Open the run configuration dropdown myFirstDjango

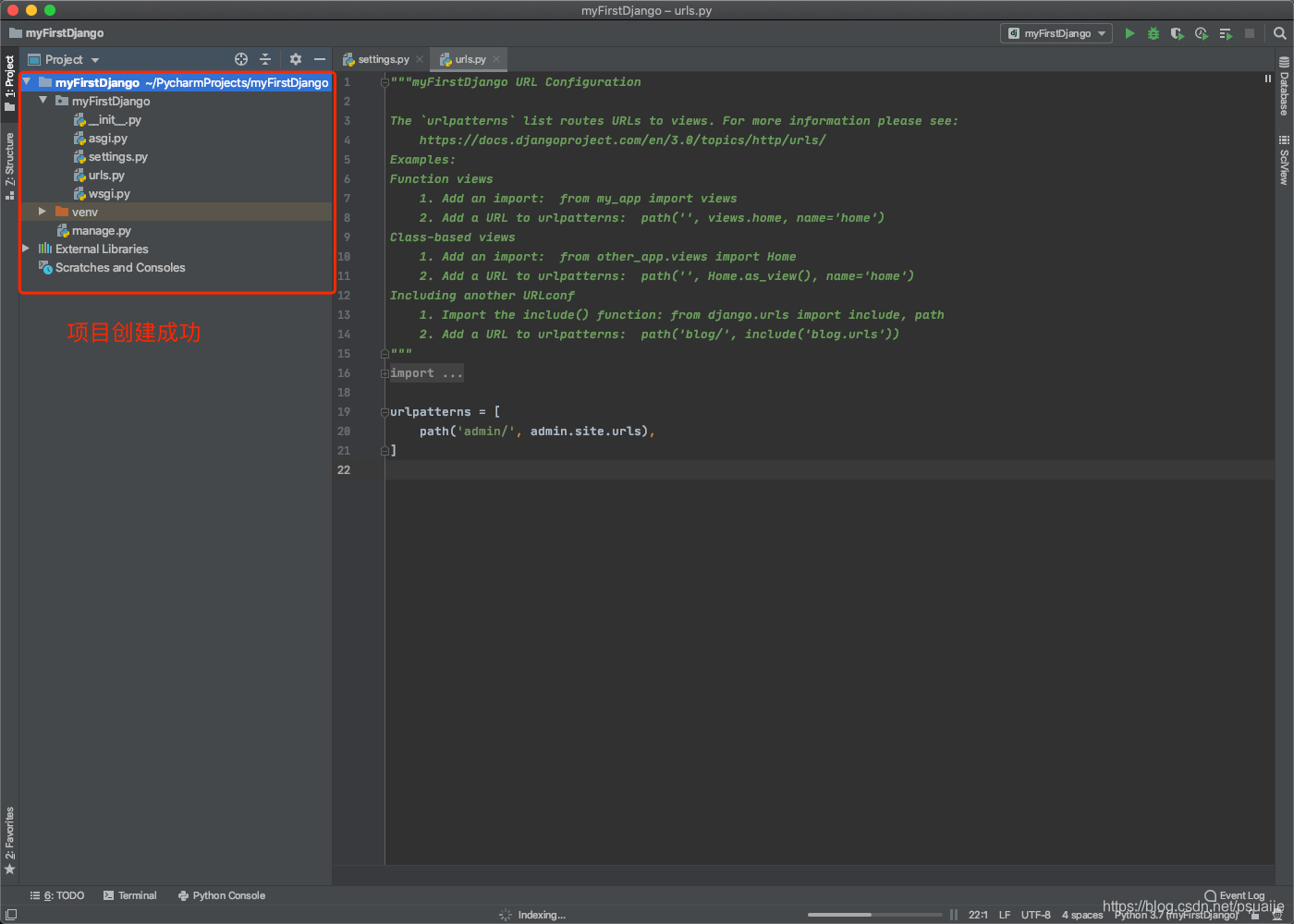pos(1057,33)
